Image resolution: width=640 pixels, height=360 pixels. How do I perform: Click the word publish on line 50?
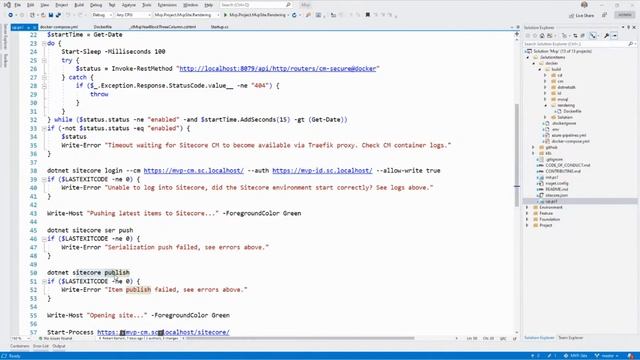117,273
